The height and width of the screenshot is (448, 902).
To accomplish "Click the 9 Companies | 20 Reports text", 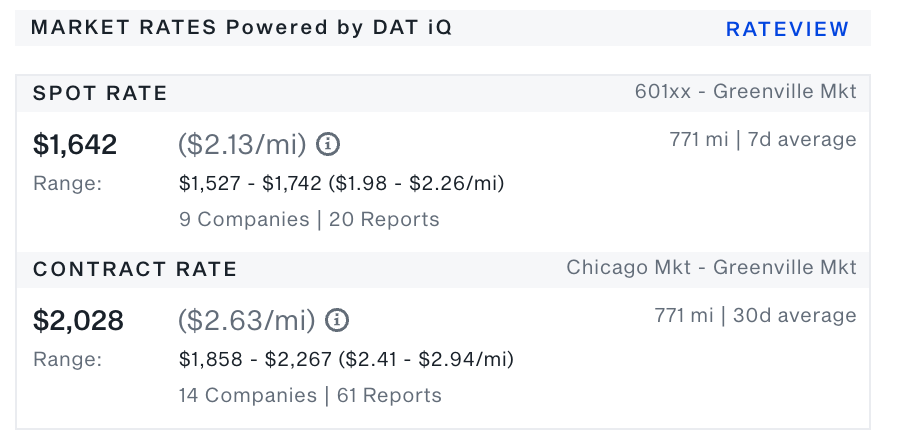I will coord(309,220).
